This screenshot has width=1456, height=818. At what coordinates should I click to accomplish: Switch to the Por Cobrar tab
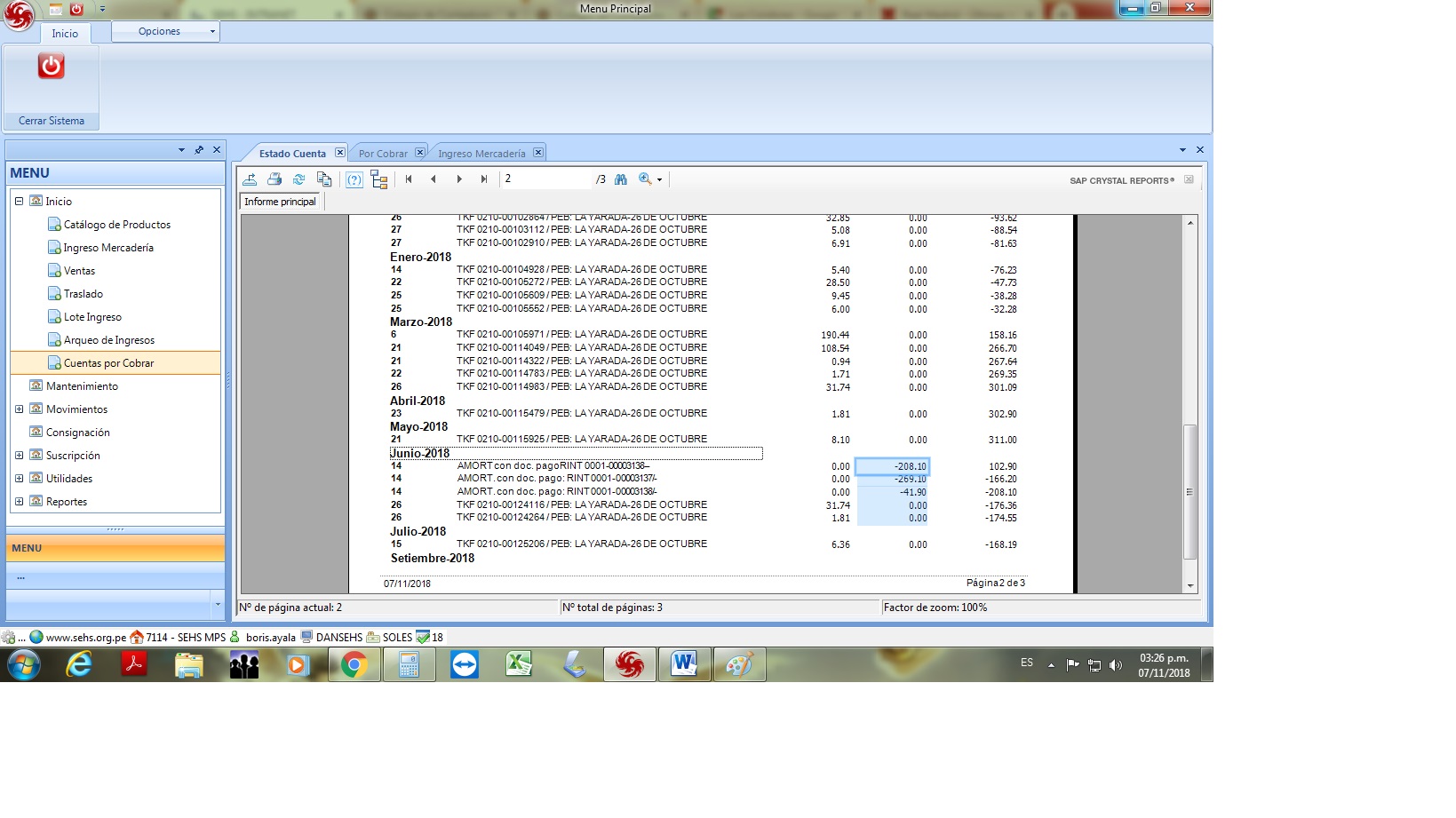383,154
